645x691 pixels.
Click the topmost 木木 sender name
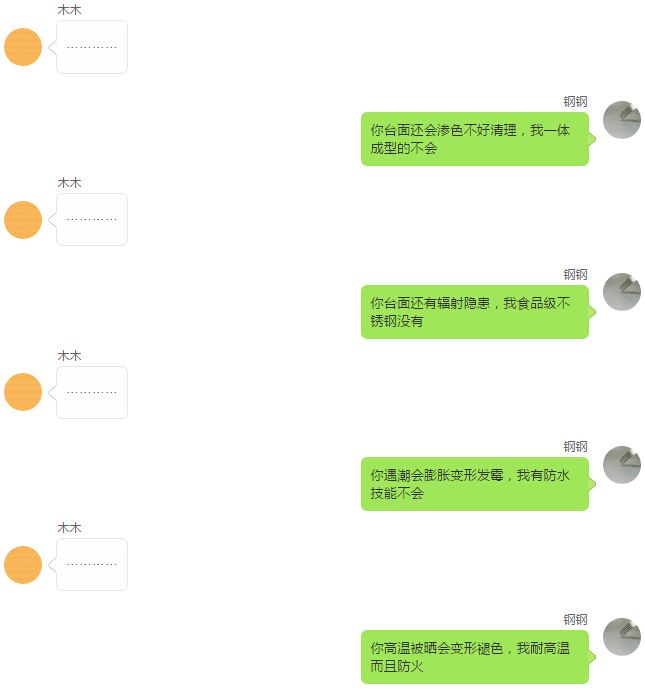click(x=69, y=10)
